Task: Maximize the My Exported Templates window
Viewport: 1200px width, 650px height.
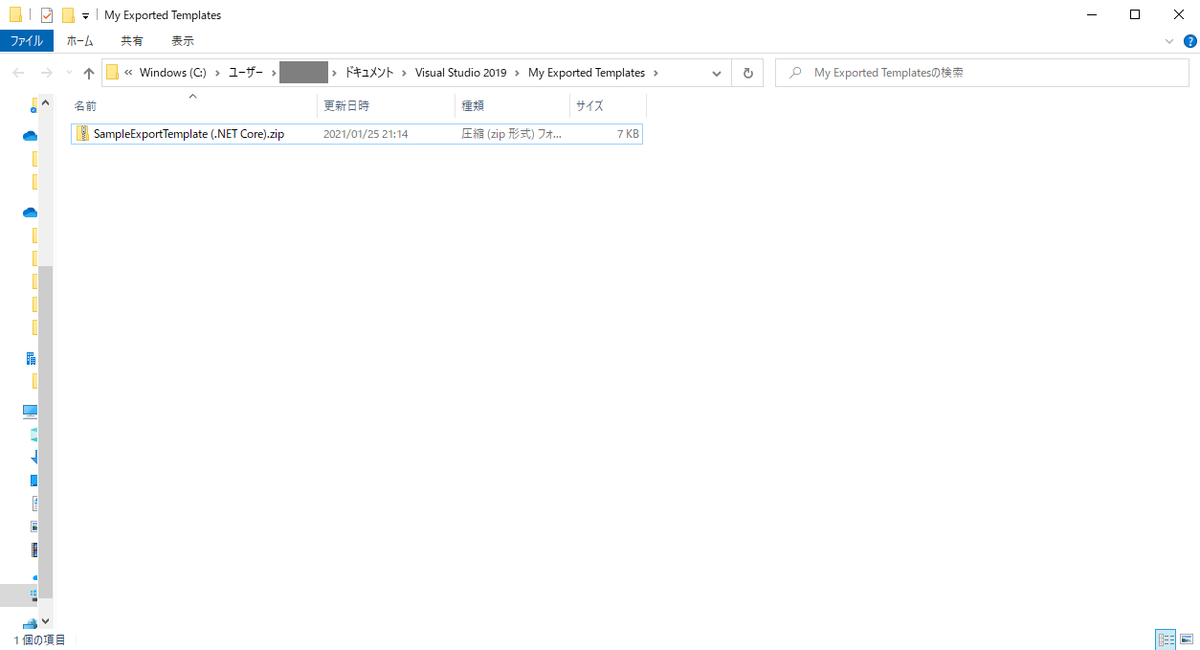Action: (x=1134, y=15)
